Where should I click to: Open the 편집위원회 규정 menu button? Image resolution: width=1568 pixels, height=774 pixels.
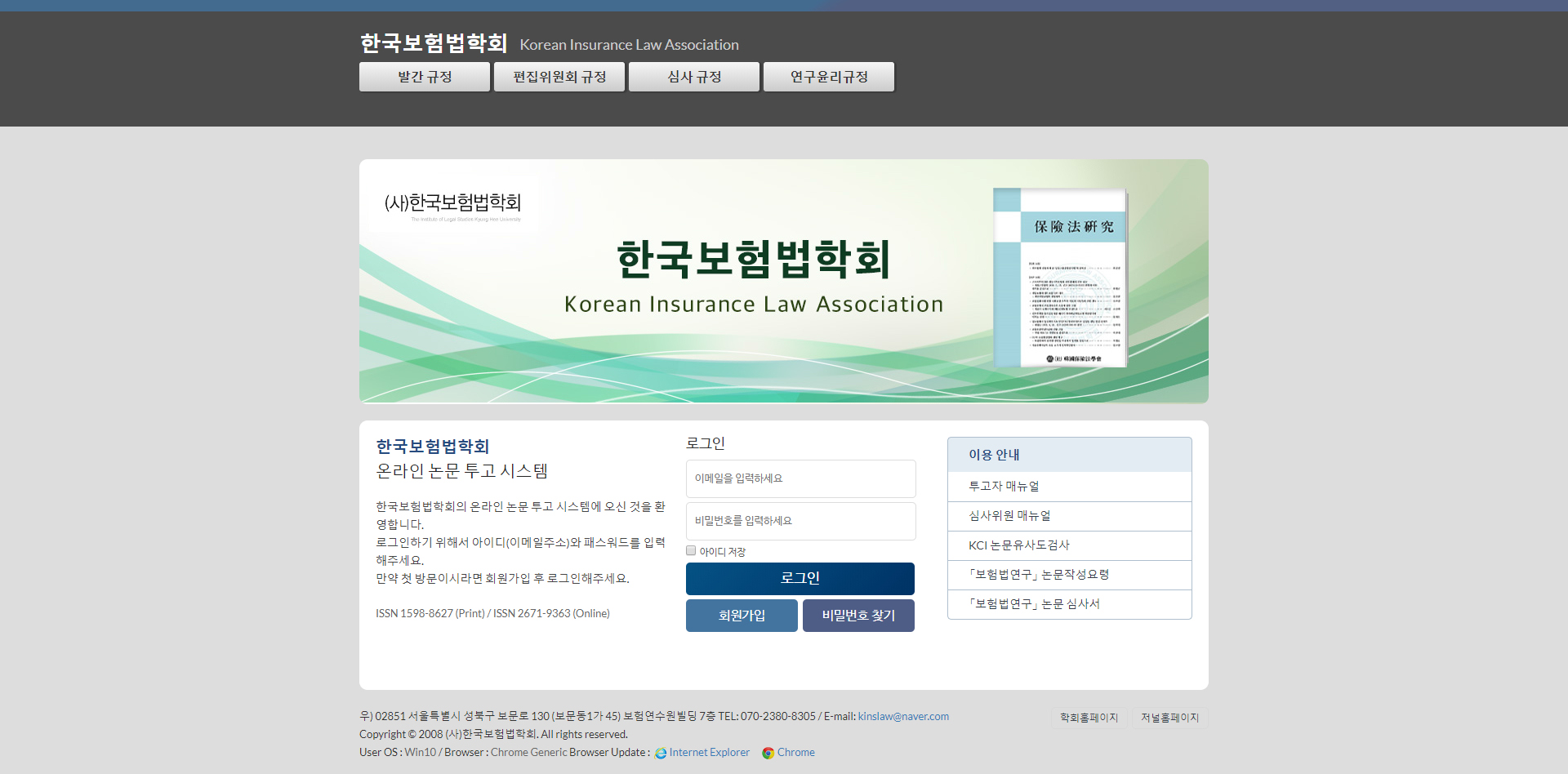[x=559, y=77]
